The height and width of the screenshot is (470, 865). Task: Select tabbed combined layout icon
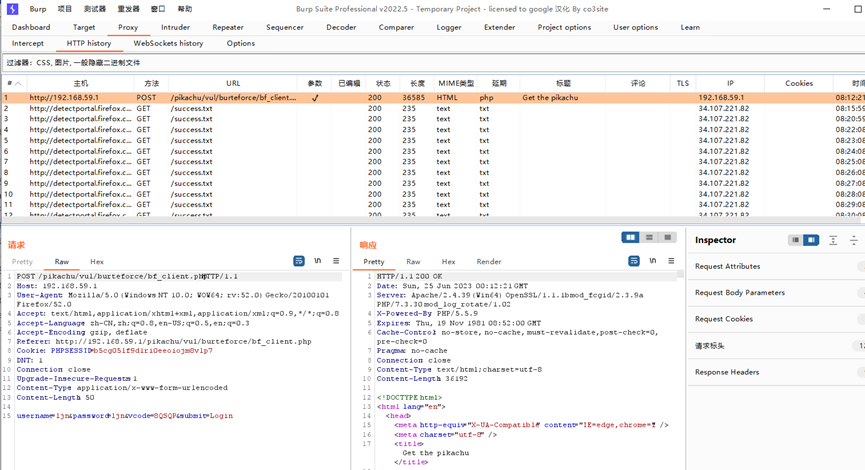[668, 237]
